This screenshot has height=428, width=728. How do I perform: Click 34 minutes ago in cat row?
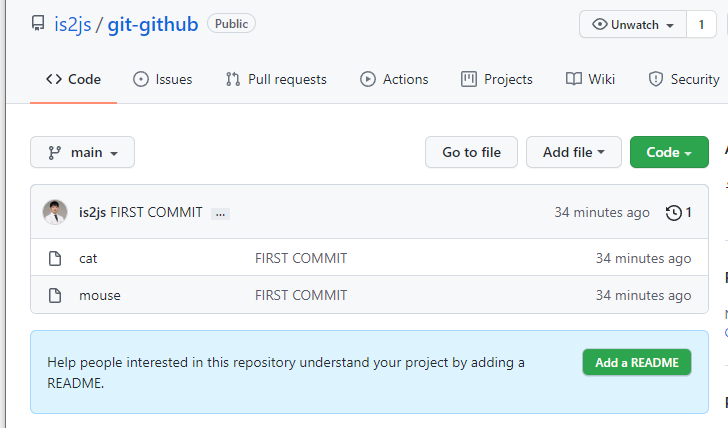[644, 258]
